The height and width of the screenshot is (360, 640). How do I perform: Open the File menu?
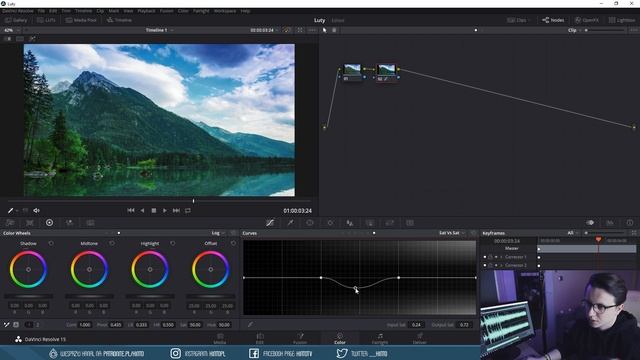click(x=41, y=11)
